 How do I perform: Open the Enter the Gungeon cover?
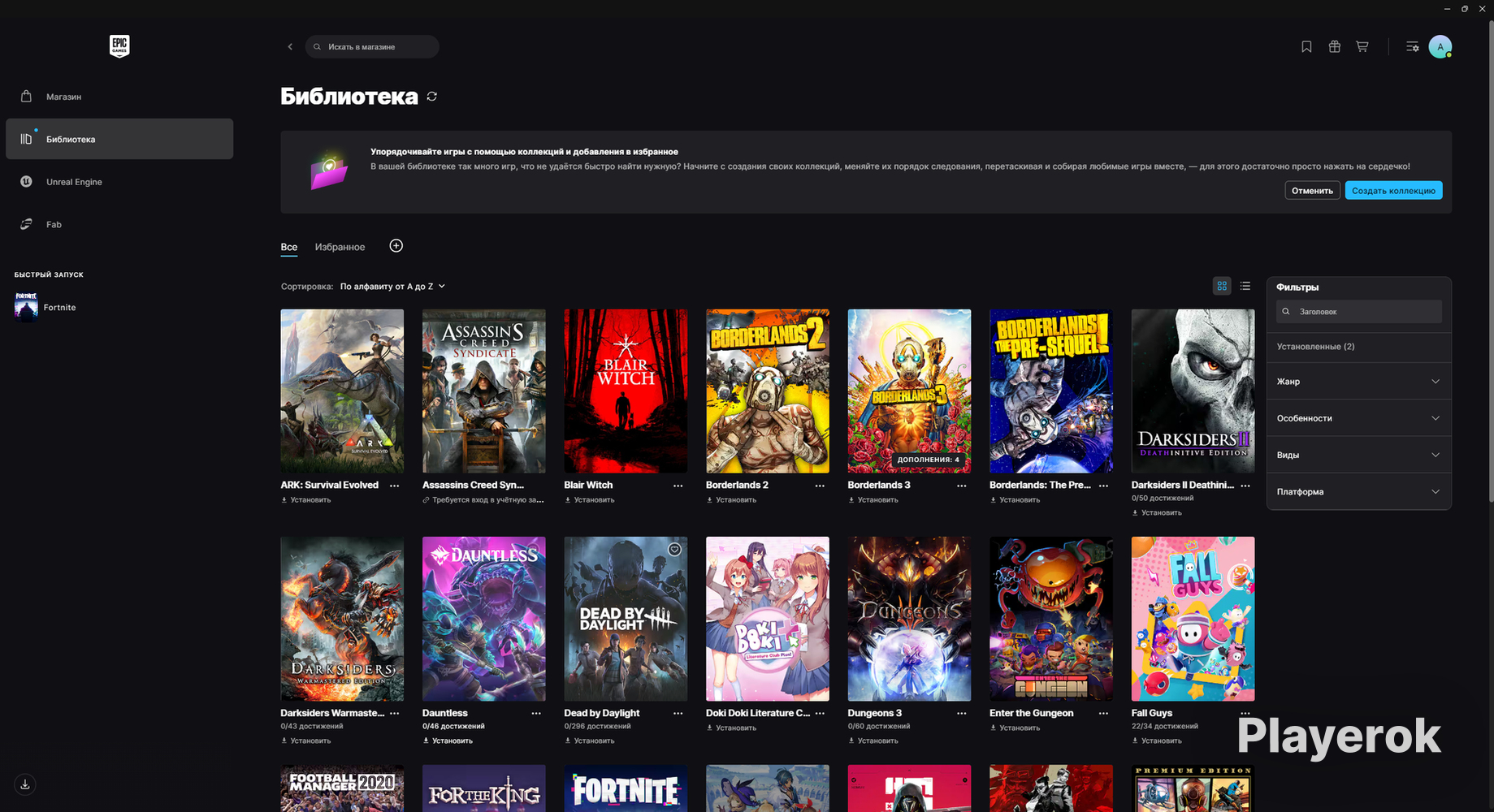1051,619
